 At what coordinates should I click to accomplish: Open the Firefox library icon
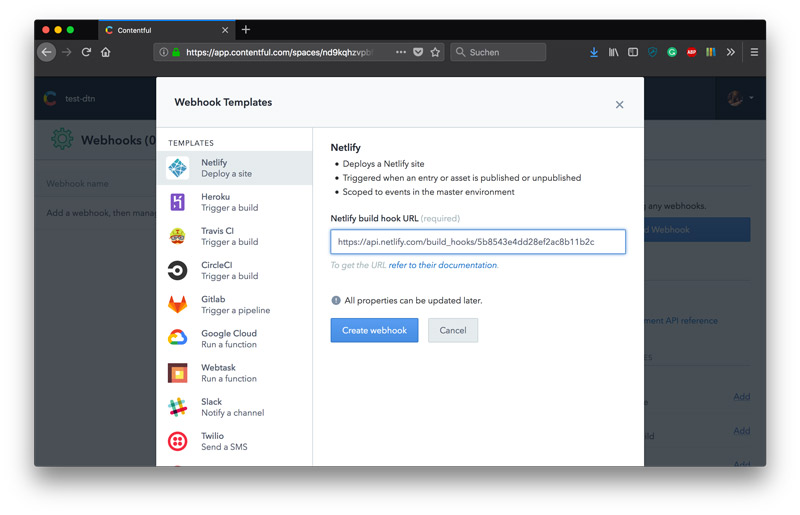tap(613, 52)
